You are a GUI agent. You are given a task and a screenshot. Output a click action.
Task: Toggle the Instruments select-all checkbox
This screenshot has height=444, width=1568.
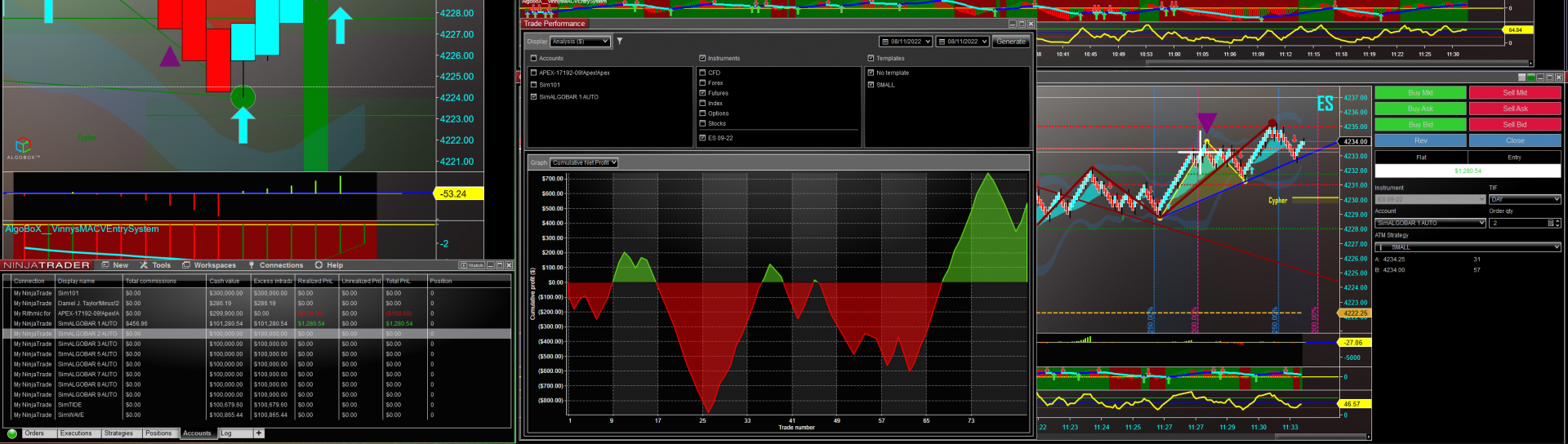click(x=702, y=58)
